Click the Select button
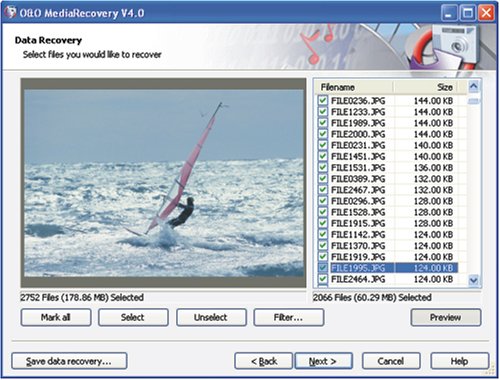The image size is (500, 380). pos(133,317)
